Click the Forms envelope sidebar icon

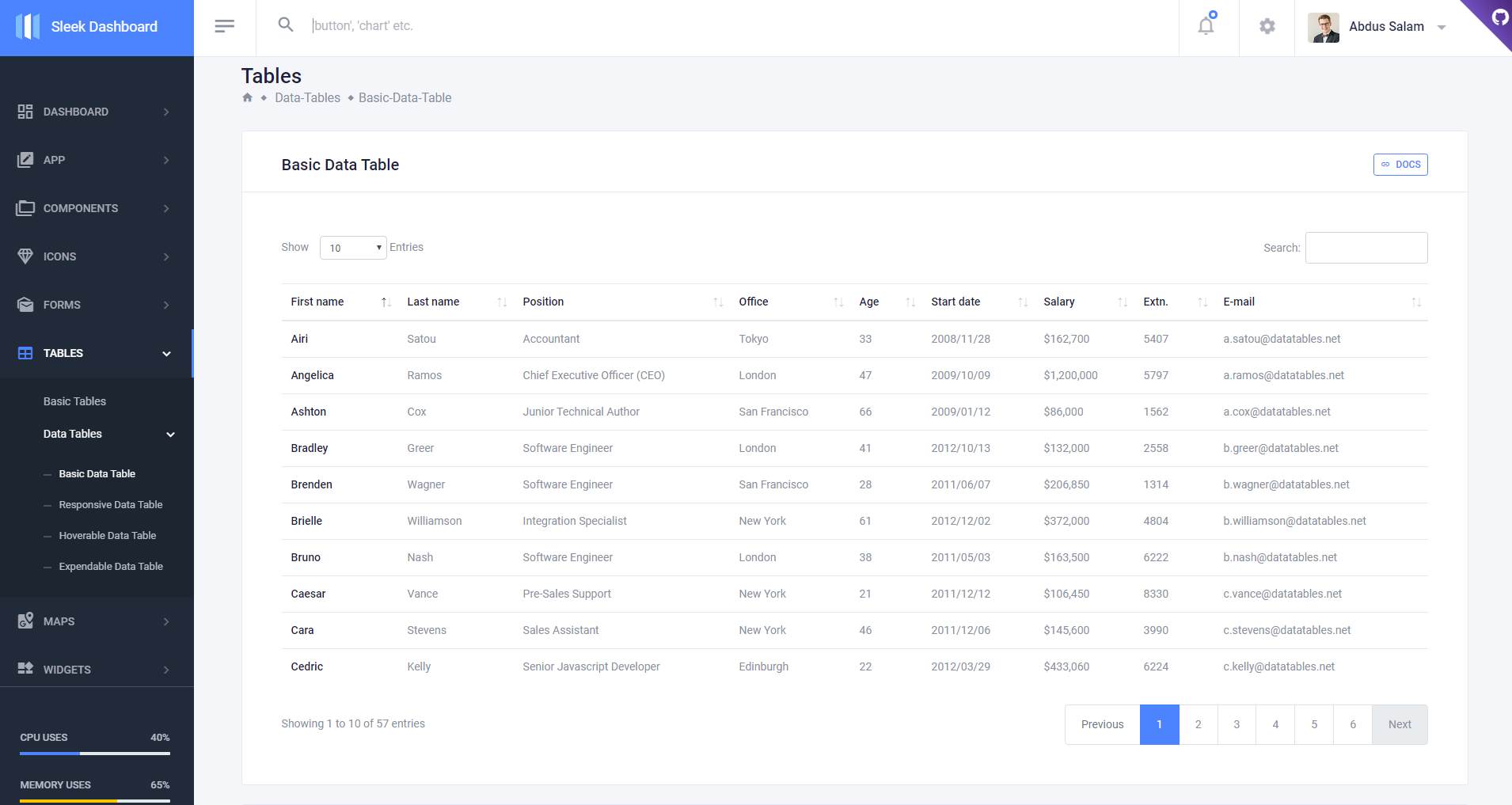[x=25, y=305]
